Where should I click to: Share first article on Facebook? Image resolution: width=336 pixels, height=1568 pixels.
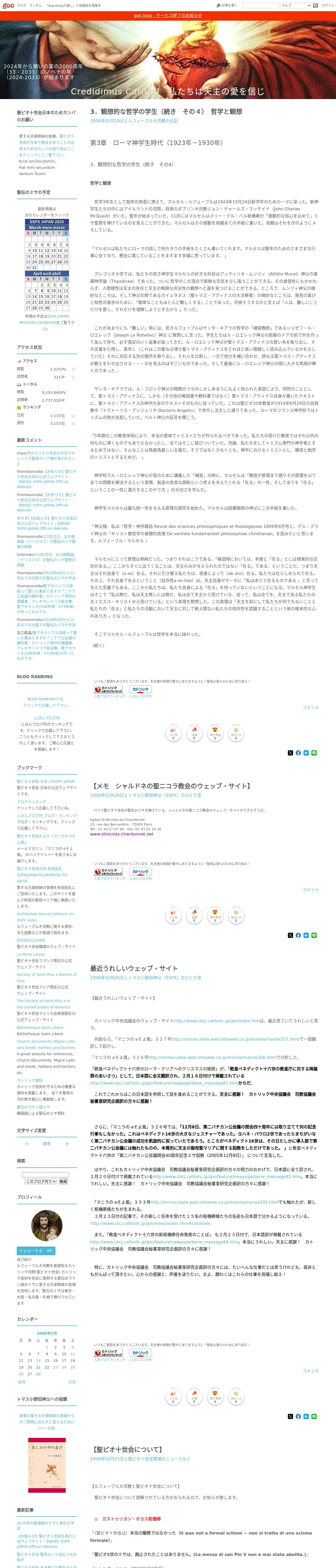298,753
